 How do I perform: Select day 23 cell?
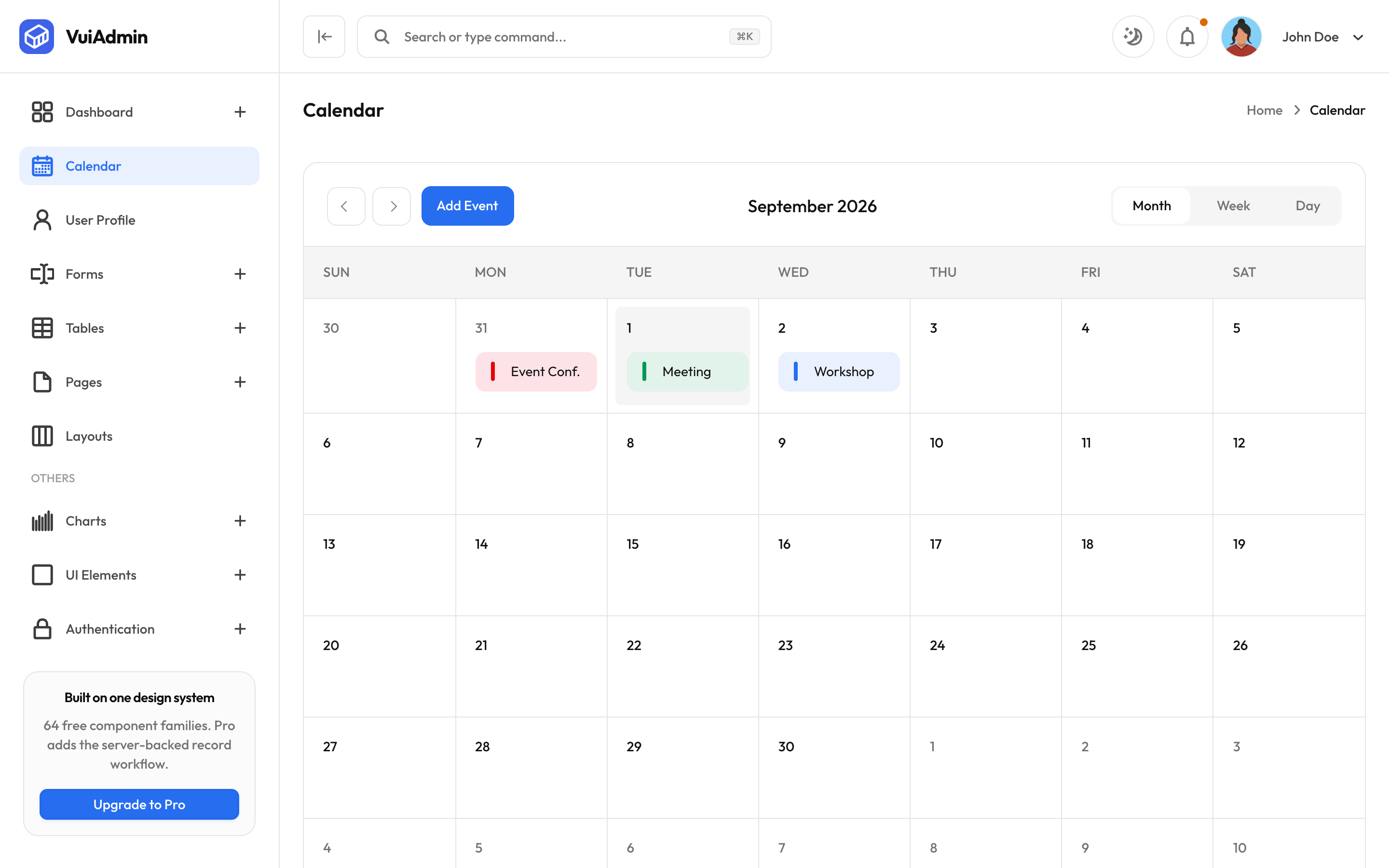[x=834, y=666]
